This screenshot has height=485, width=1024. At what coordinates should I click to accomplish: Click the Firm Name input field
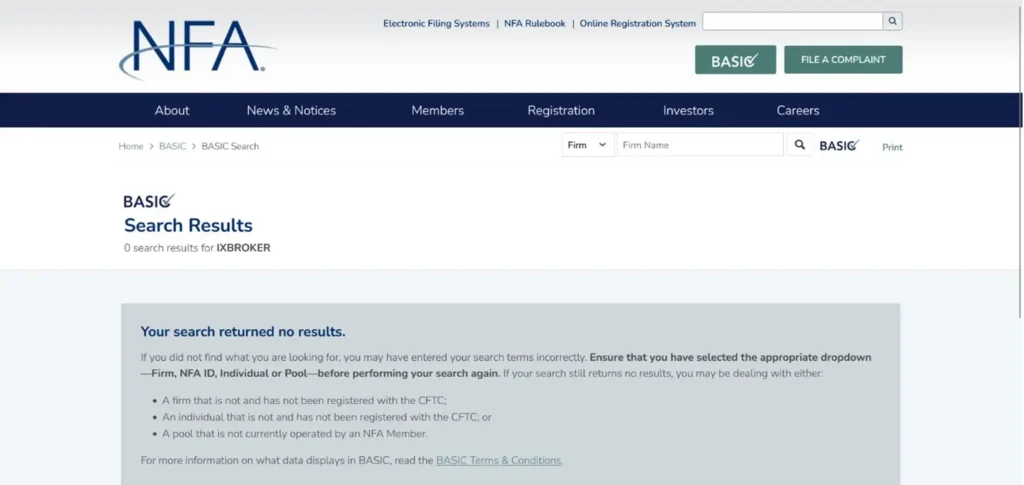[700, 145]
